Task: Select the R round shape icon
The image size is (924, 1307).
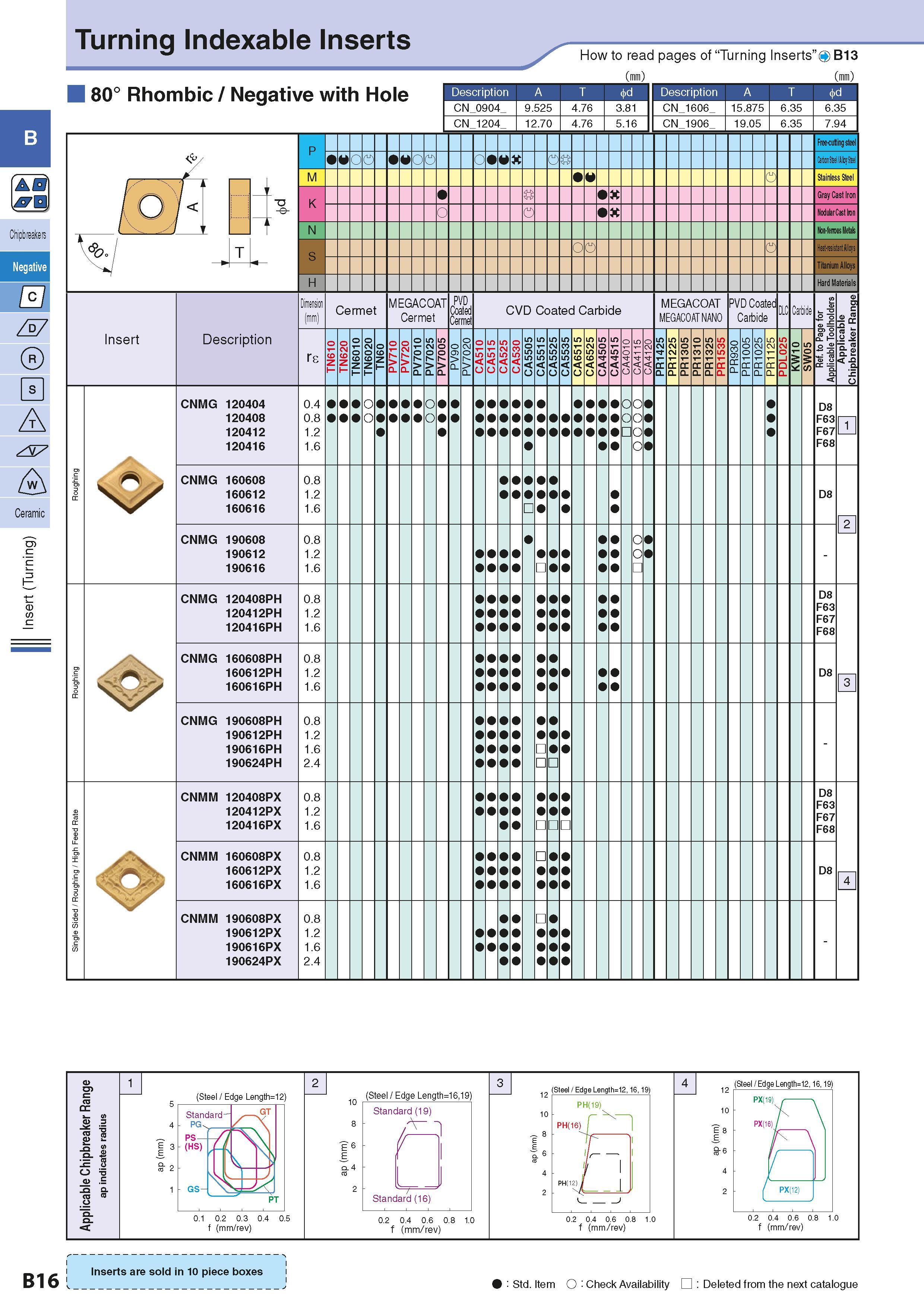Action: (x=32, y=359)
